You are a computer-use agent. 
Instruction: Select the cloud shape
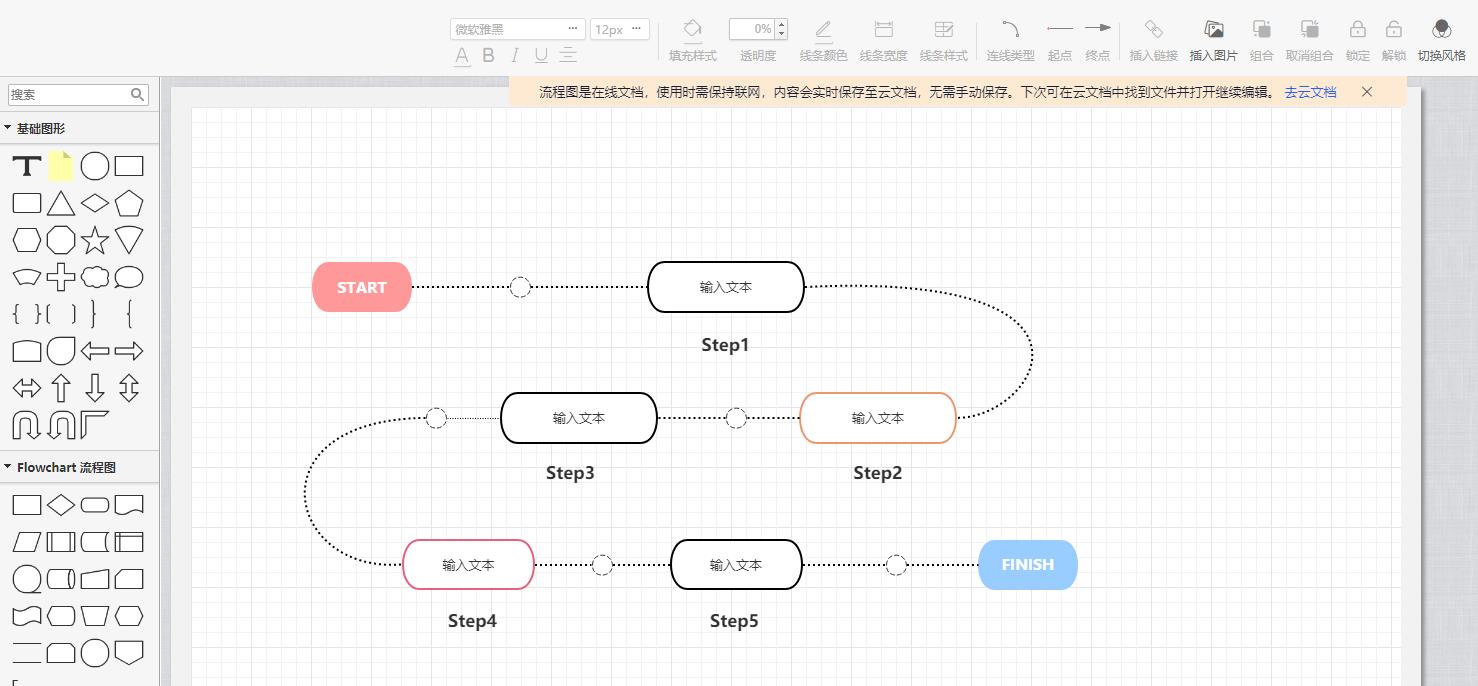(95, 277)
